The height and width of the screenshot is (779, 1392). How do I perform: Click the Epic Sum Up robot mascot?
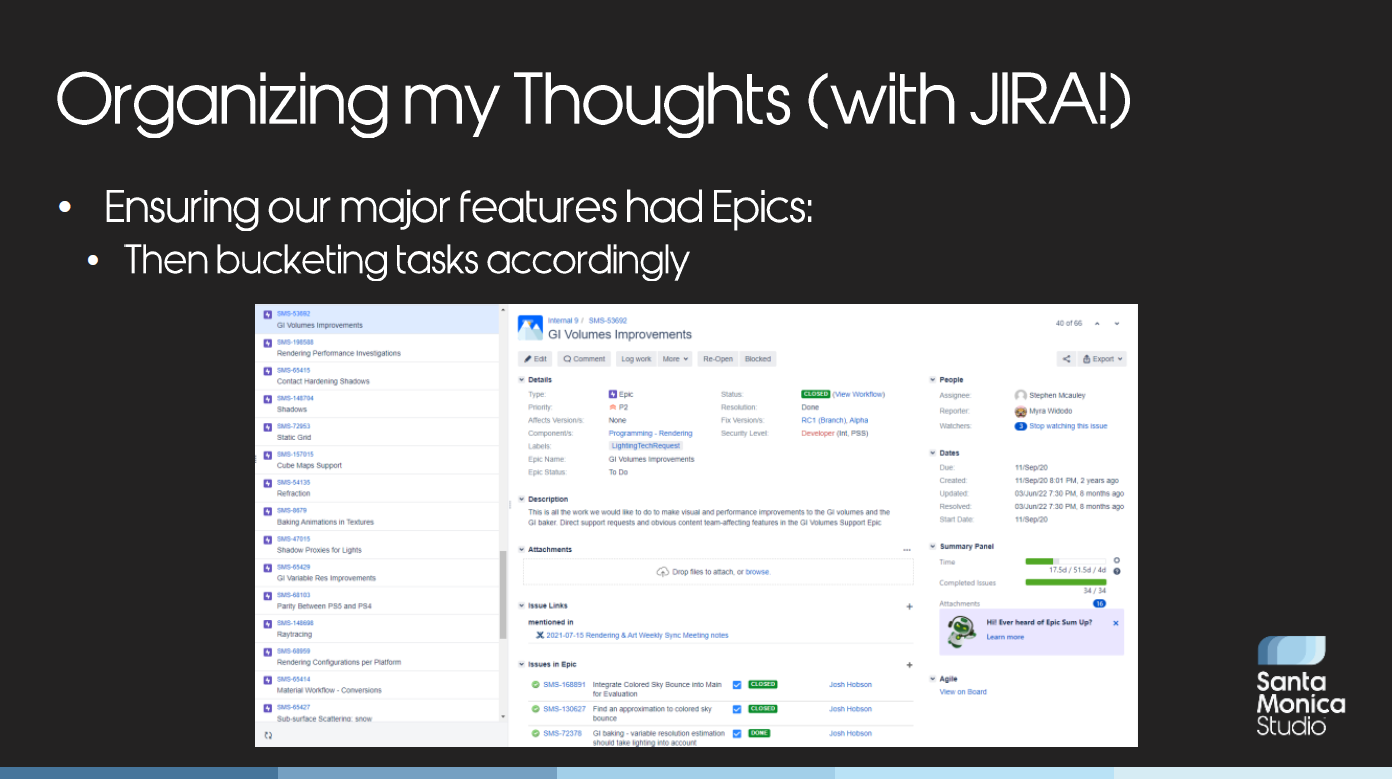tap(961, 630)
